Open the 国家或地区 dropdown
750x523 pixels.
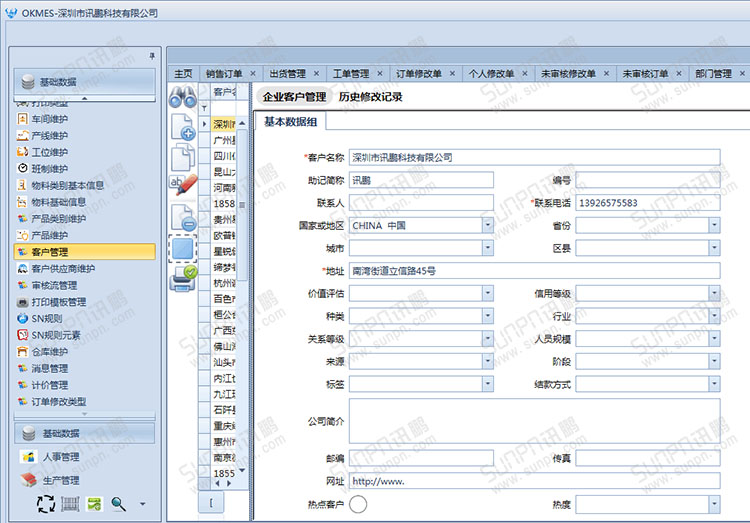487,225
